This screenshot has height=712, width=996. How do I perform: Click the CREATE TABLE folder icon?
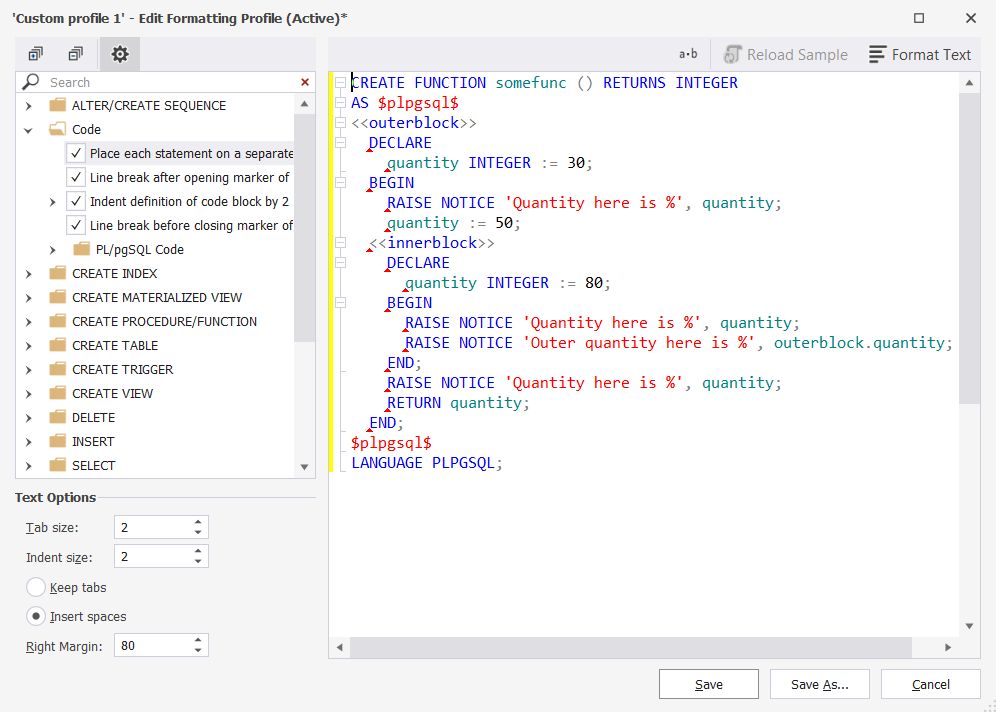pos(58,345)
